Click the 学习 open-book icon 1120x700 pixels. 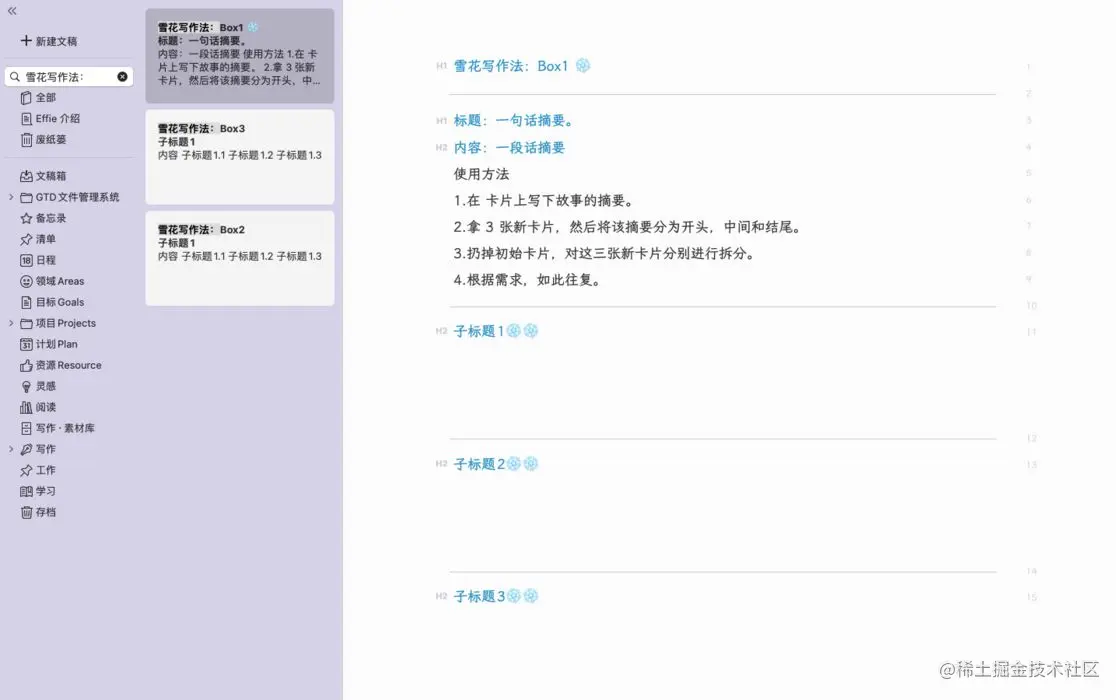coord(26,491)
